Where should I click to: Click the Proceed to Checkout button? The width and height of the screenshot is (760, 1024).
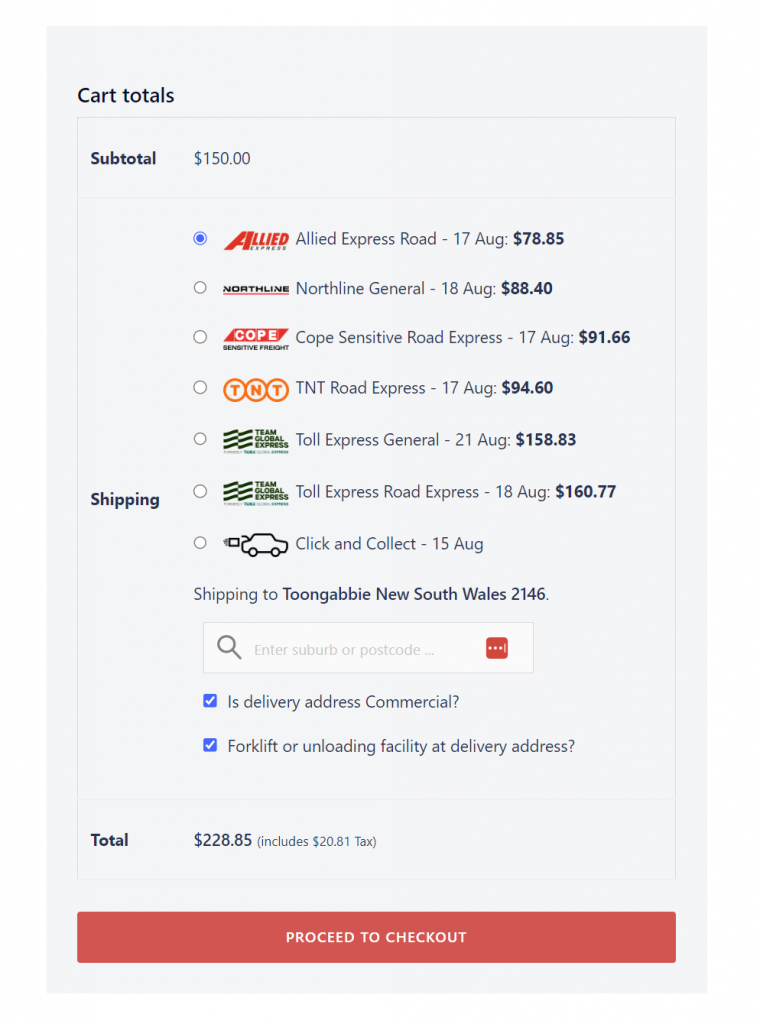(376, 937)
